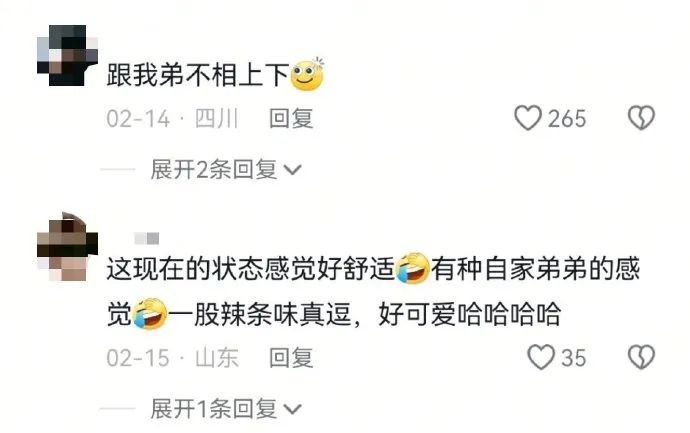Click chevron next to 展开1条回复
Screen dimensions: 690x433
(x=293, y=409)
